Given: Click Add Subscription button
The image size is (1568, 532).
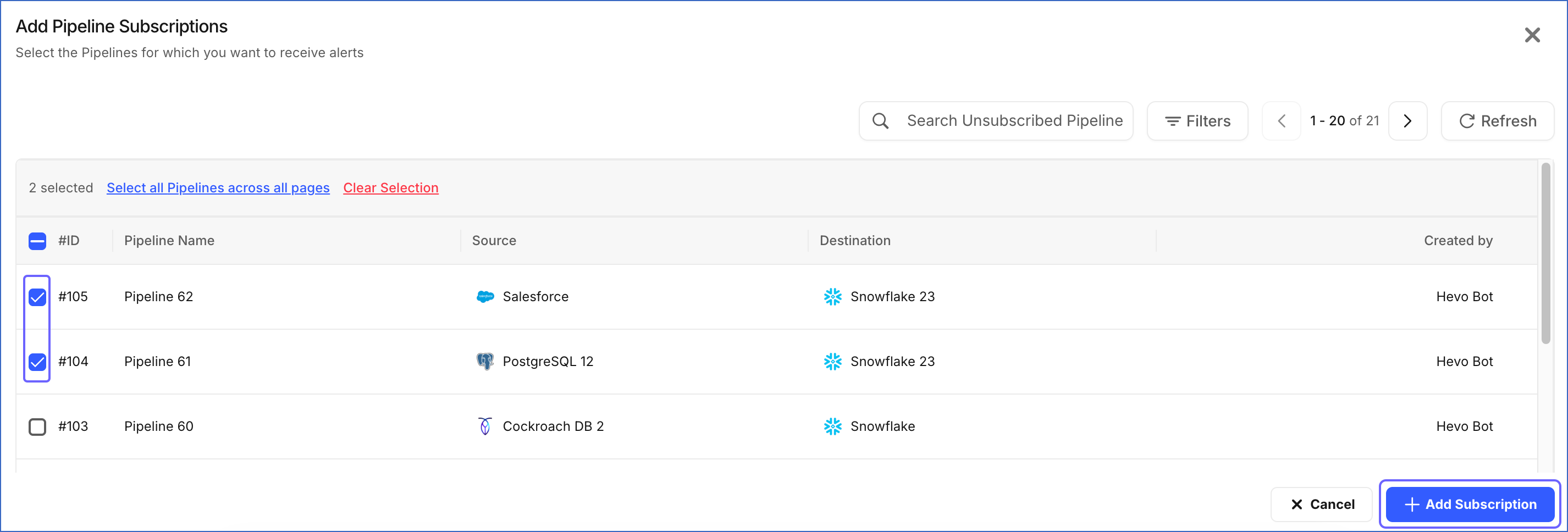Looking at the screenshot, I should [x=1470, y=504].
